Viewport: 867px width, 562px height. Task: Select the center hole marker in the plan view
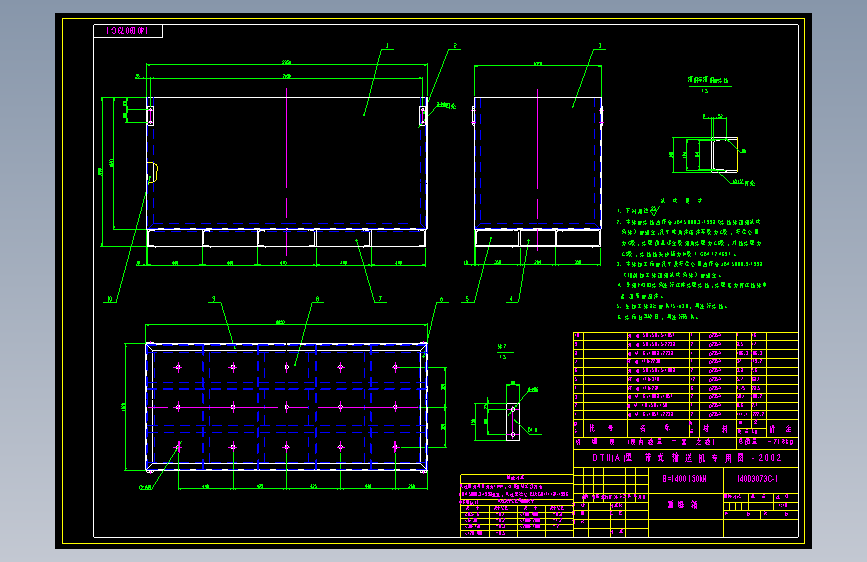tap(286, 407)
